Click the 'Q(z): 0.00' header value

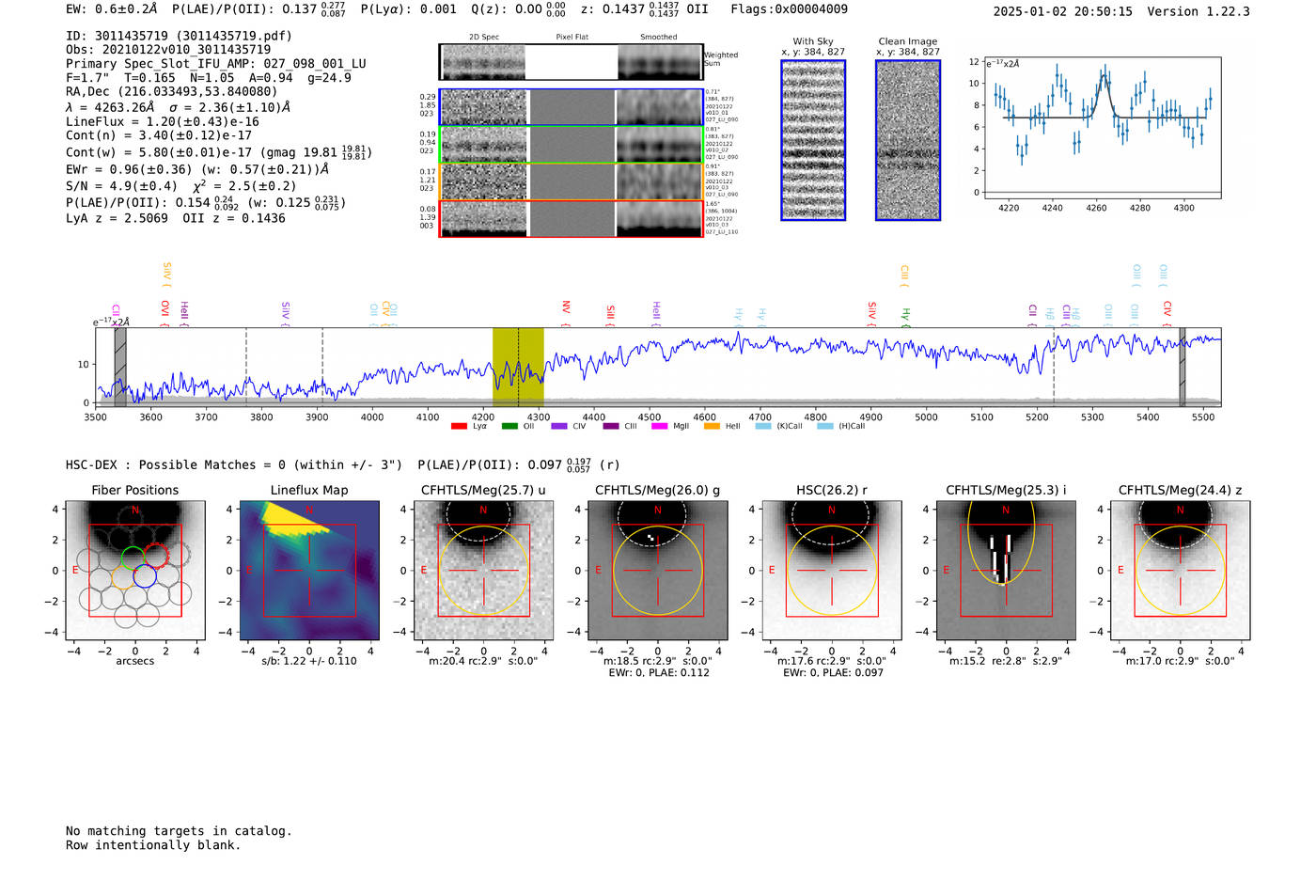pyautogui.click(x=520, y=9)
